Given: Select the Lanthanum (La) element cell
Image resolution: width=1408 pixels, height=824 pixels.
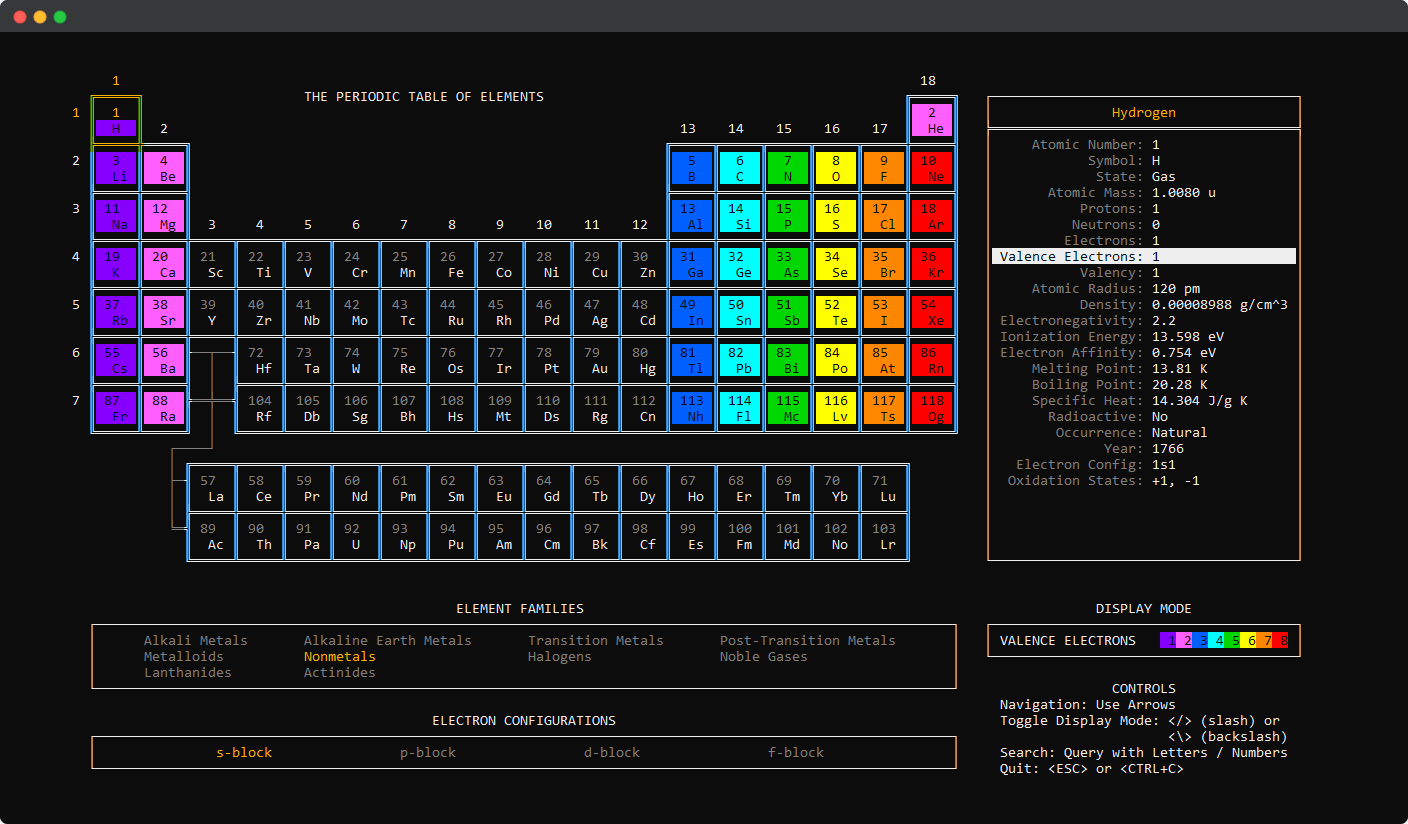Looking at the screenshot, I should pos(212,489).
